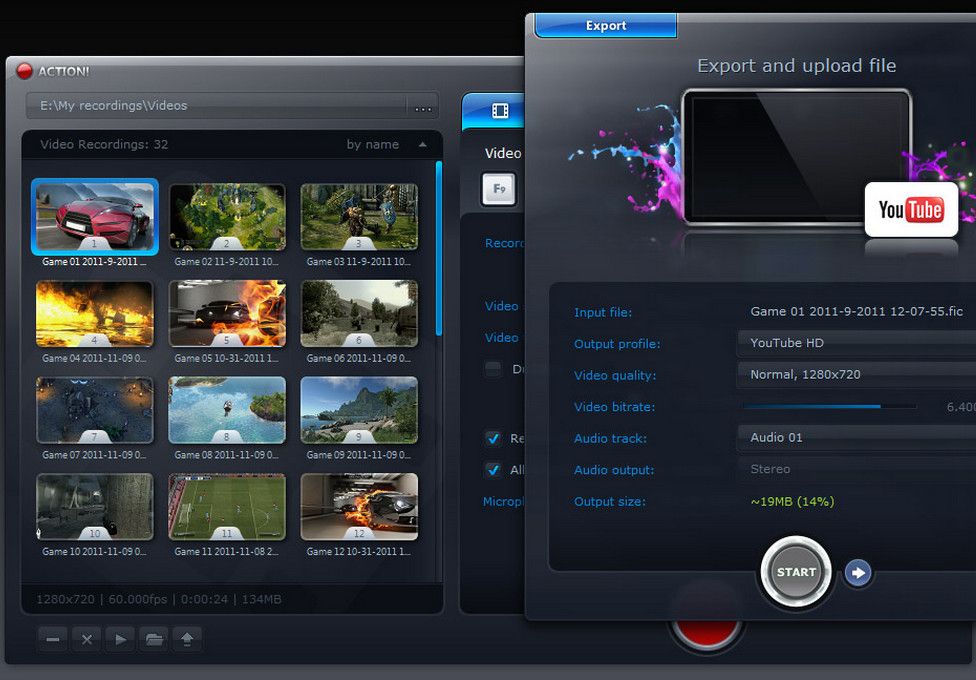
Task: Open the Output profile YouTube HD dropdown
Action: point(856,343)
